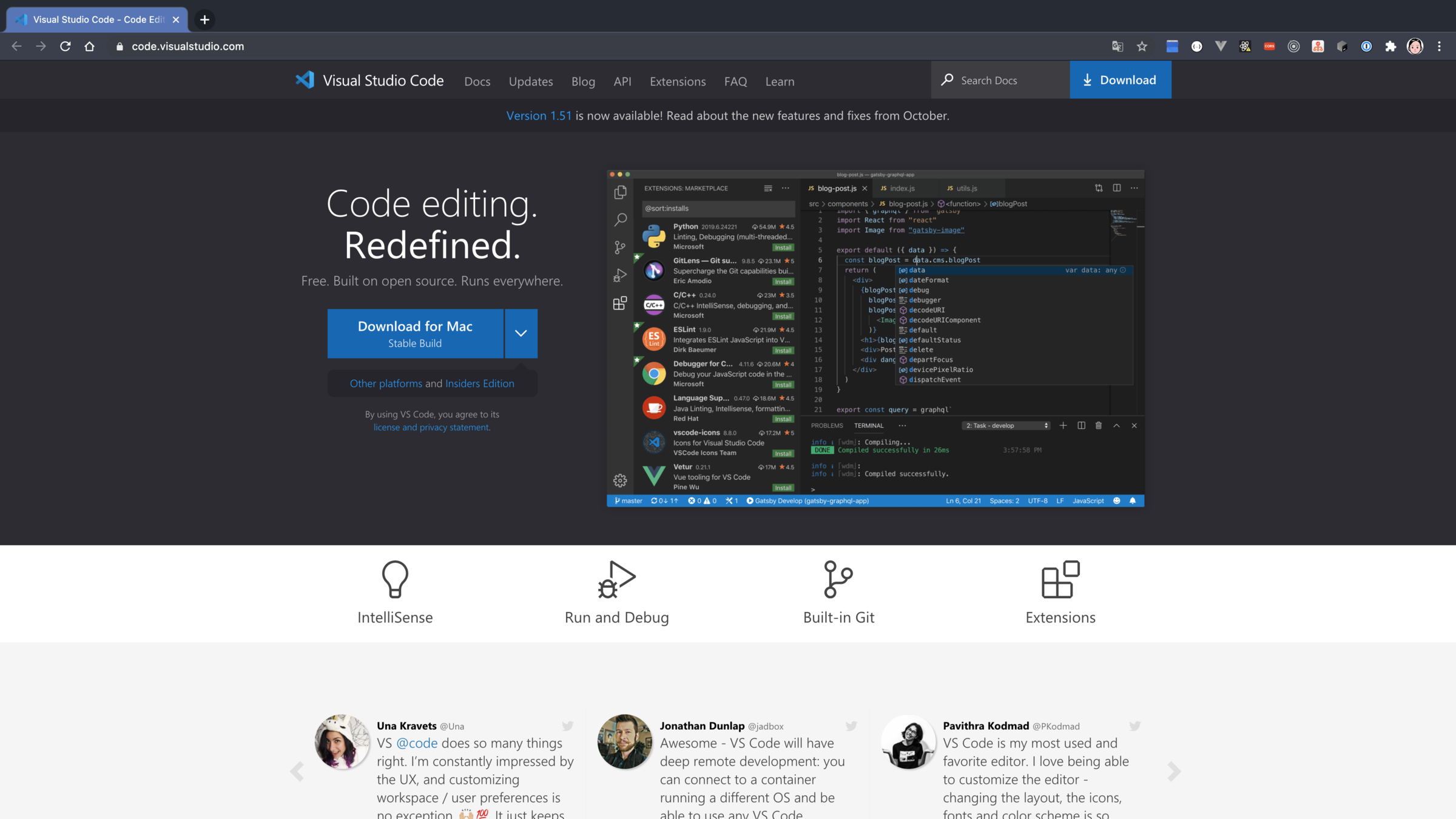Open a new browser tab
The image size is (1456, 819).
pyautogui.click(x=205, y=19)
